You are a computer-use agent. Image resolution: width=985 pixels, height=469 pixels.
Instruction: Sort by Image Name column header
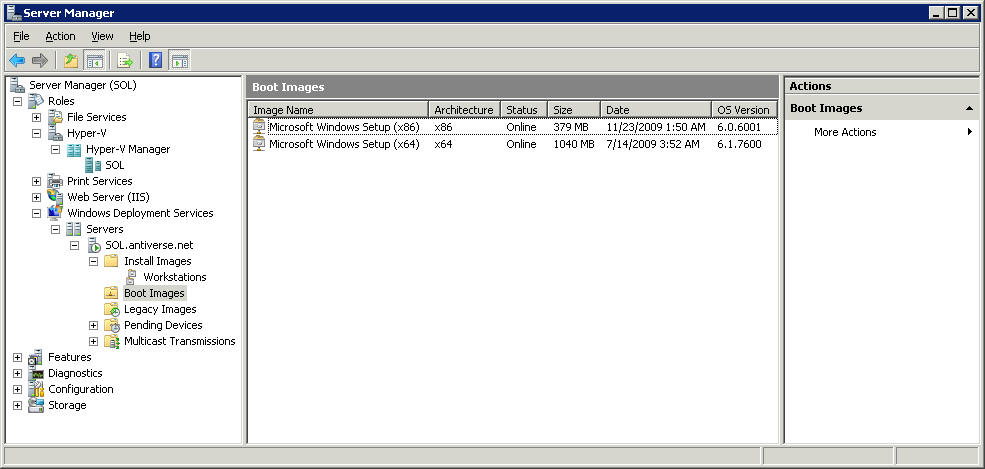tap(338, 110)
